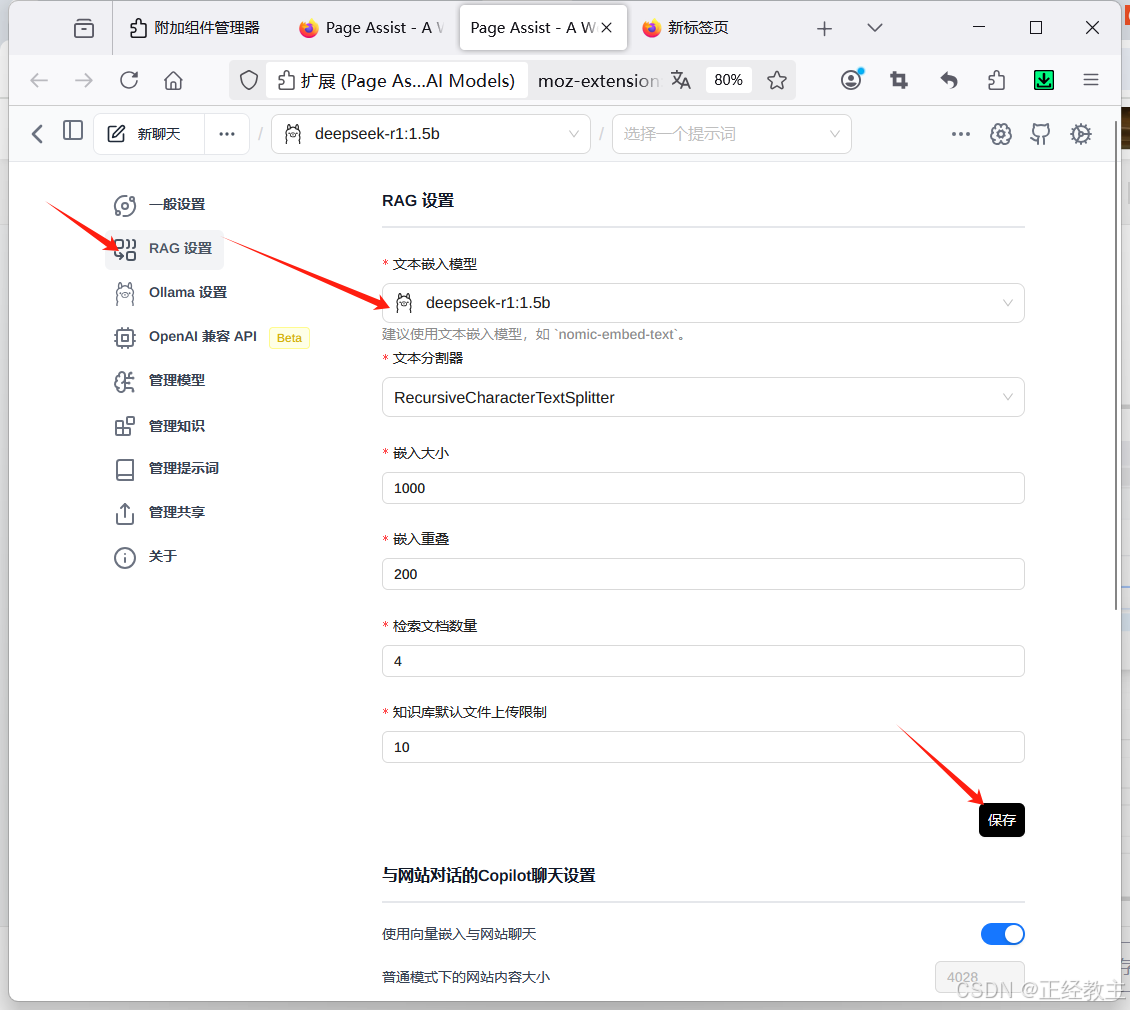Screen dimensions: 1130x1010
Task: Toggle 使用向量嵌入与网站聊天 switch
Action: click(1002, 934)
